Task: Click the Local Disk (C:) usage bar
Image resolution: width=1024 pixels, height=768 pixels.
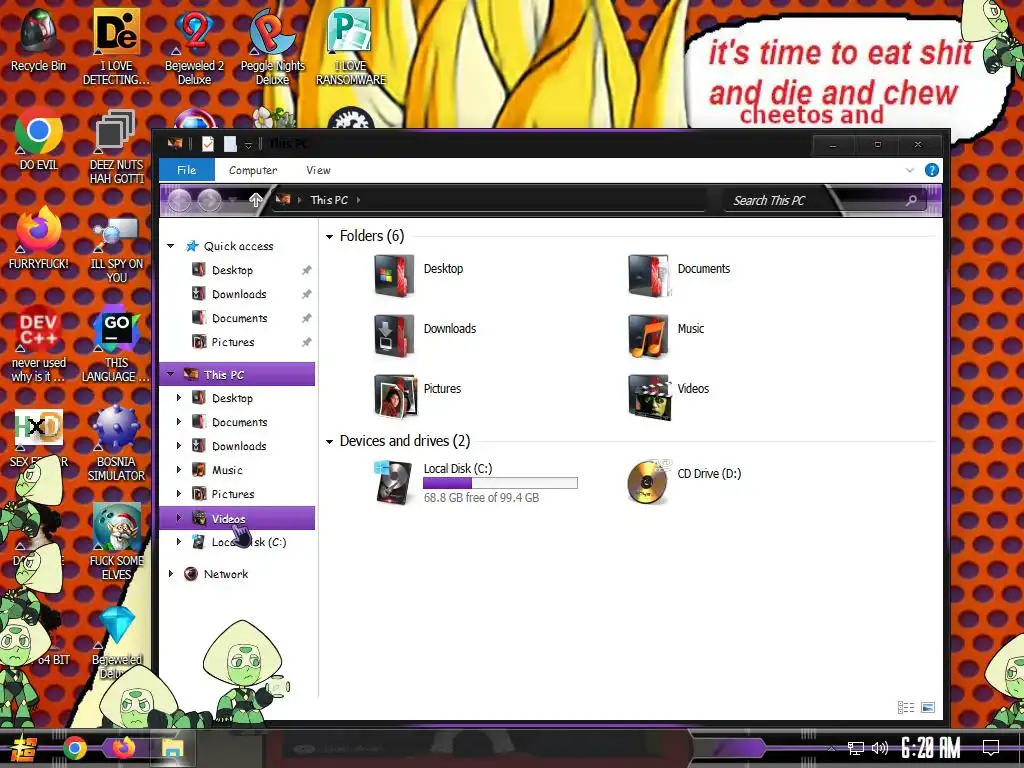Action: [x=500, y=483]
